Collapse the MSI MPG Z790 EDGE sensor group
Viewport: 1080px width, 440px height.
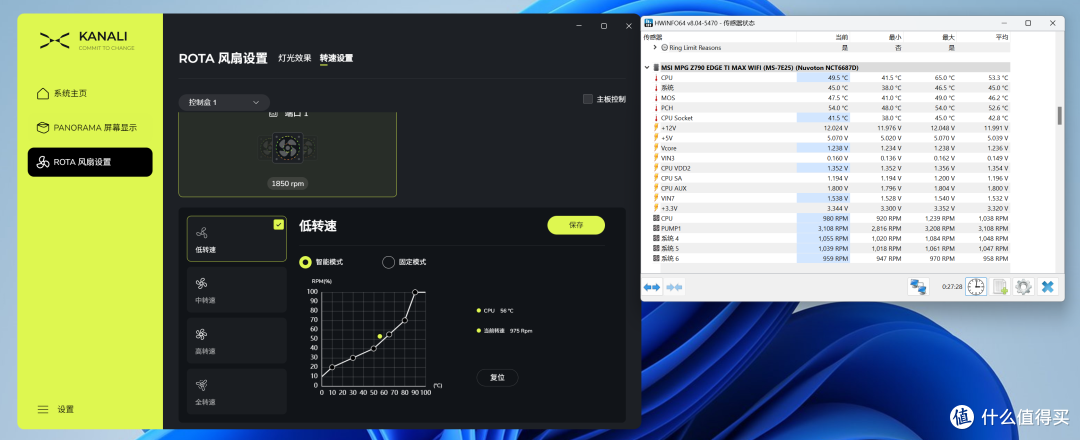point(647,67)
